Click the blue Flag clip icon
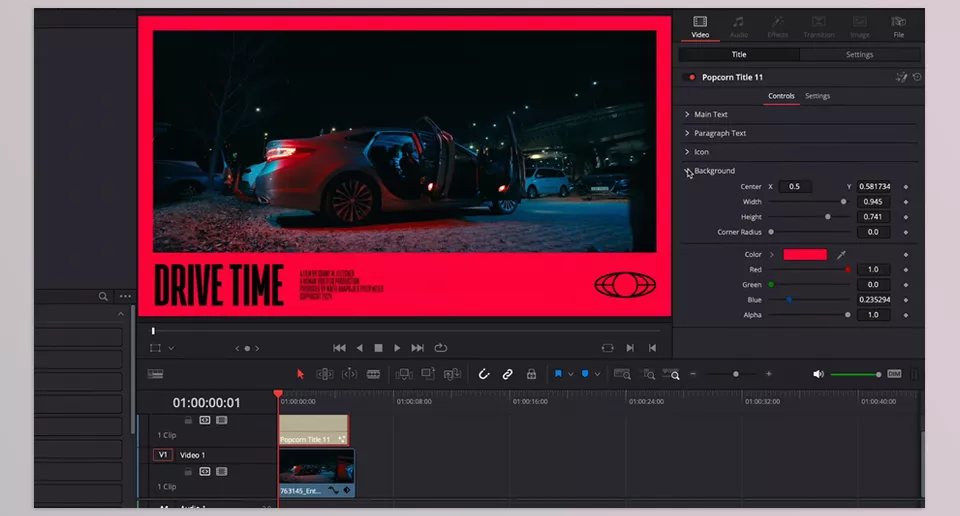The width and height of the screenshot is (960, 516). coord(558,374)
